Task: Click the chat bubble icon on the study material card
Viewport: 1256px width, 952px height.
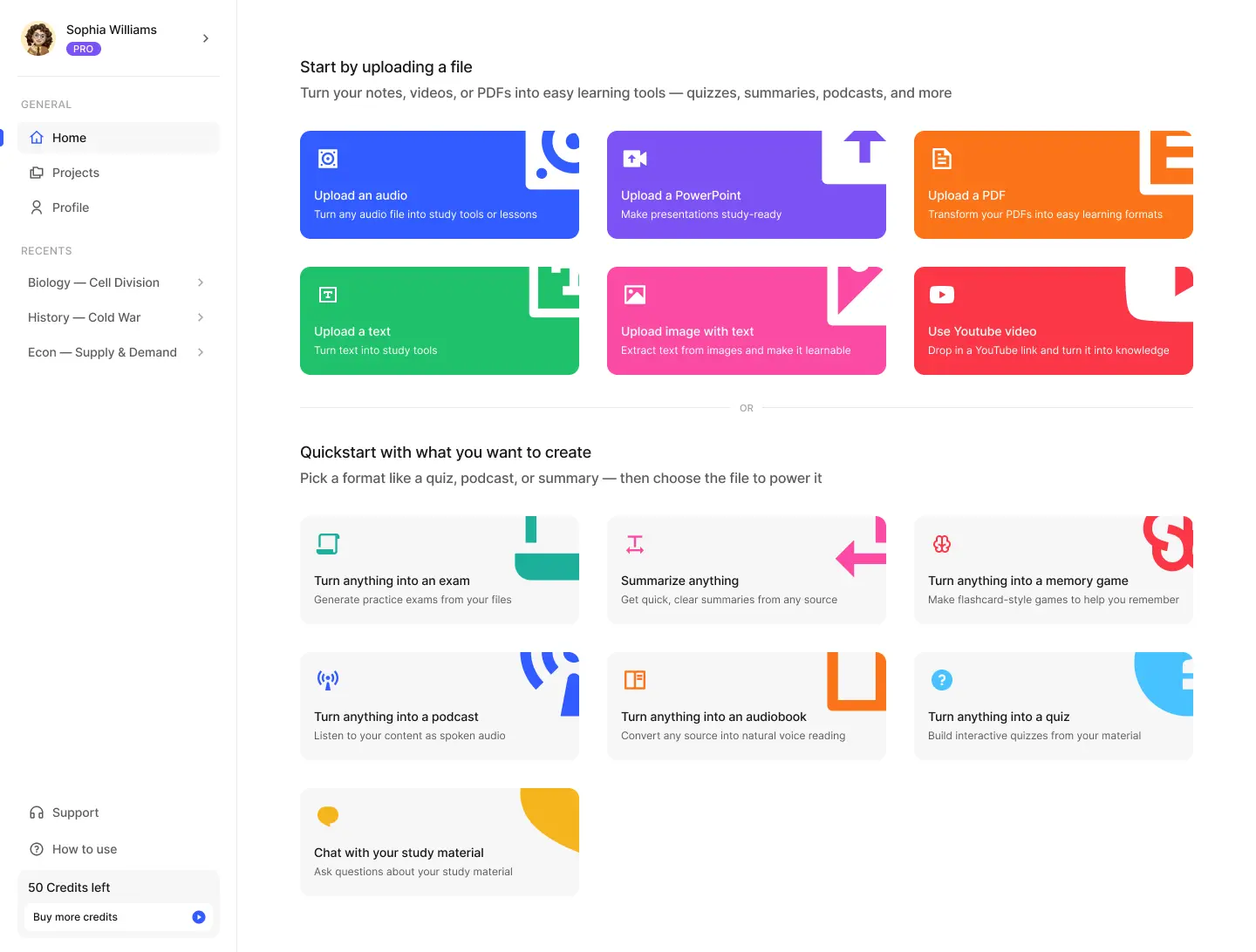Action: (328, 816)
